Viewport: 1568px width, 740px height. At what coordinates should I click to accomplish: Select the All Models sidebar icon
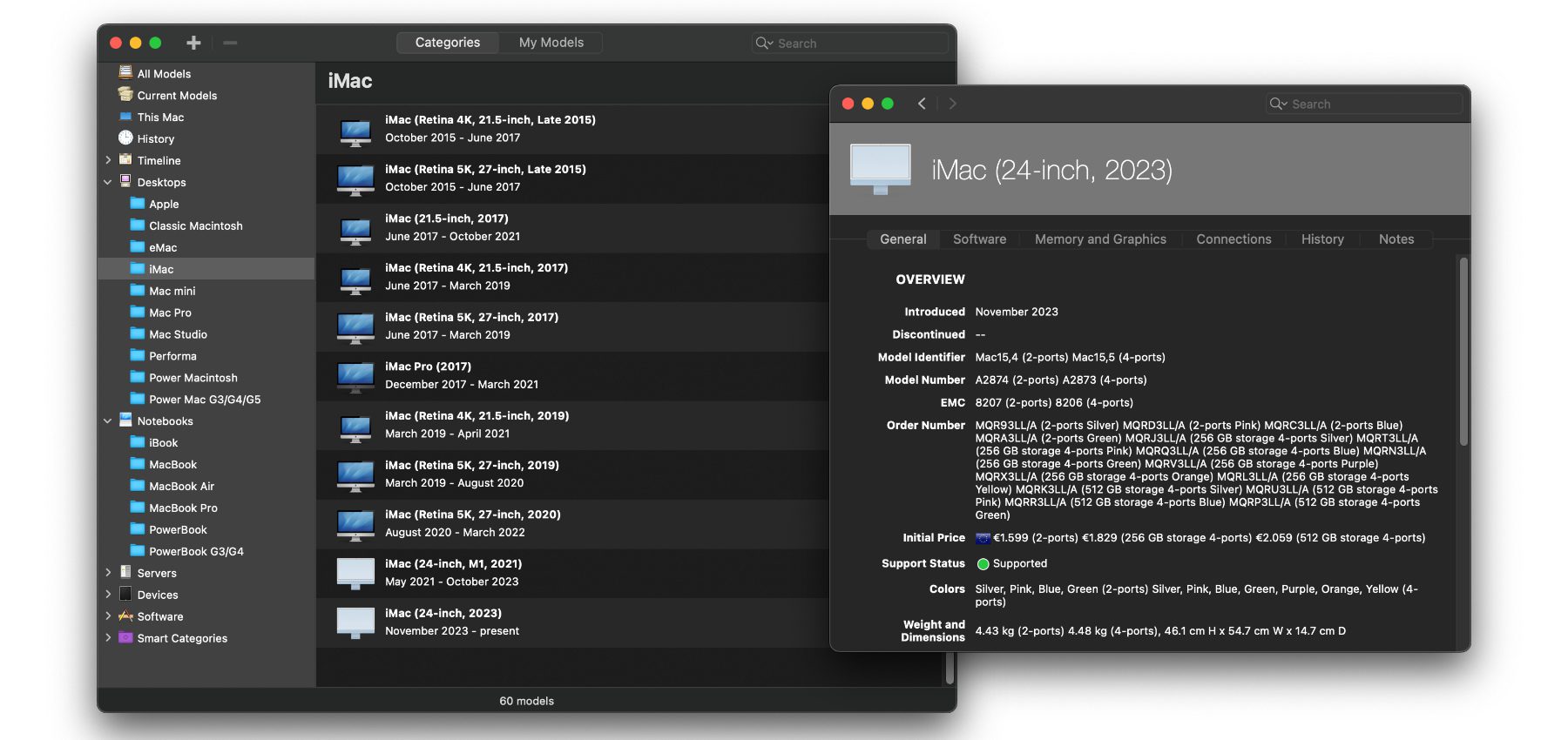(125, 73)
